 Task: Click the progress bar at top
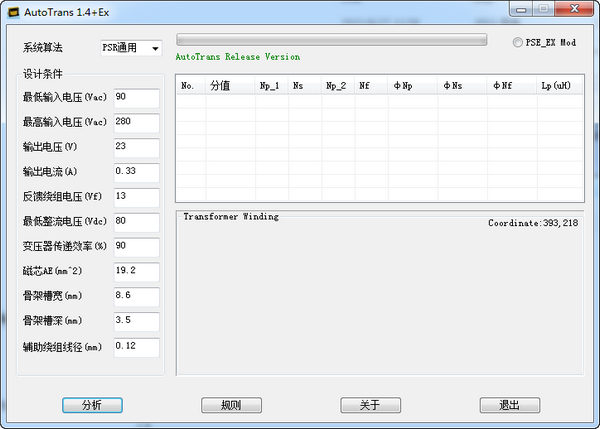331,39
